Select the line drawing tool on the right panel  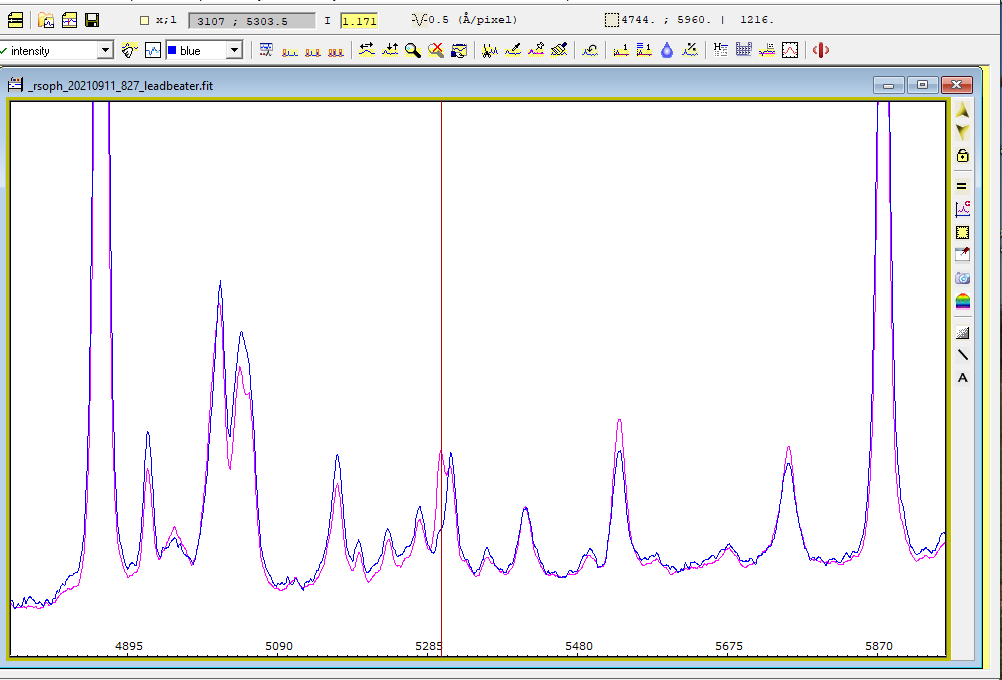pyautogui.click(x=962, y=354)
